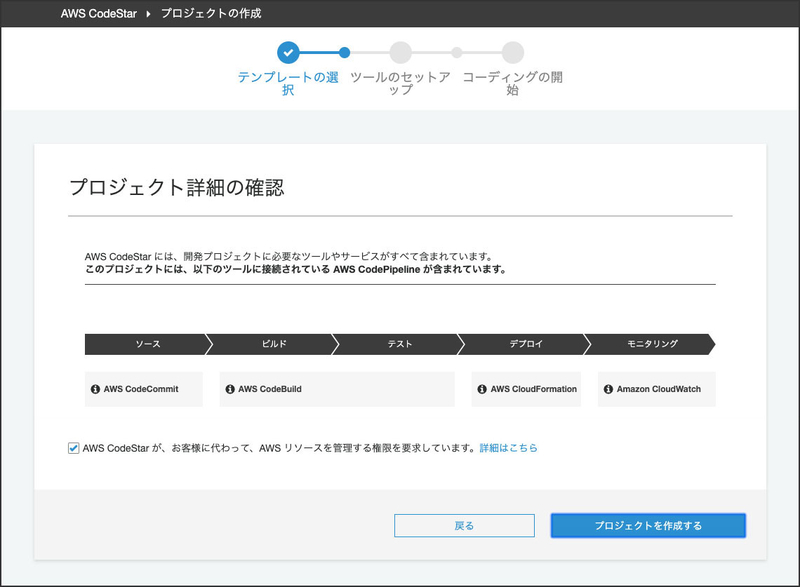Select the ツールのセットアップ step label
This screenshot has height=587, width=800.
(401, 84)
